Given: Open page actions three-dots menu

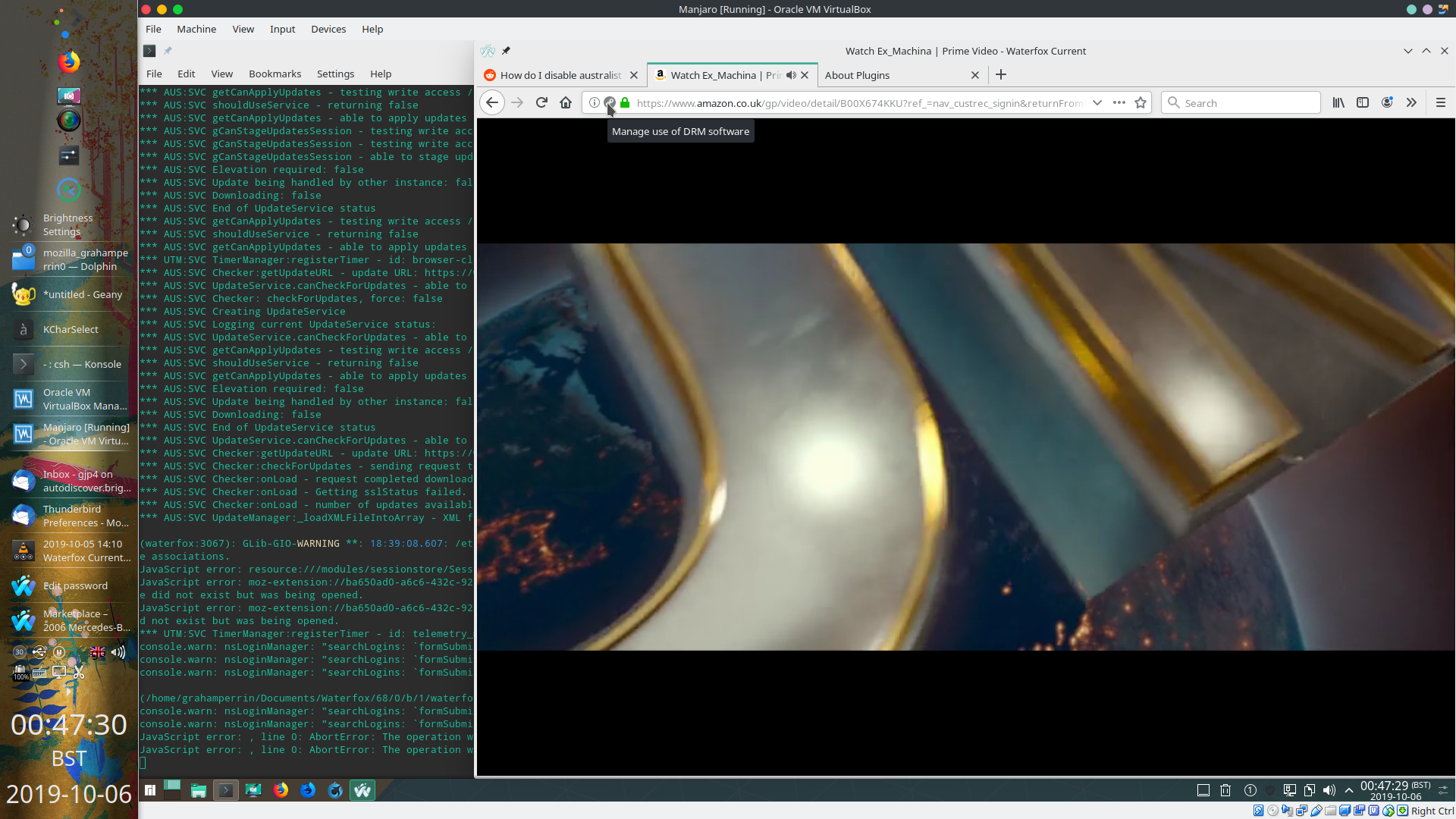Looking at the screenshot, I should (x=1119, y=102).
